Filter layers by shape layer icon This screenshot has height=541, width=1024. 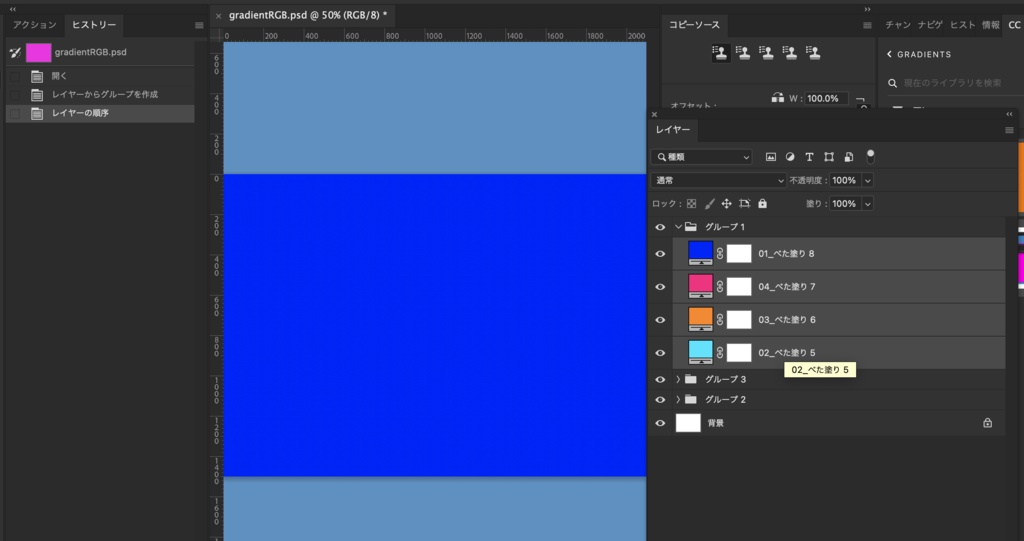point(829,157)
